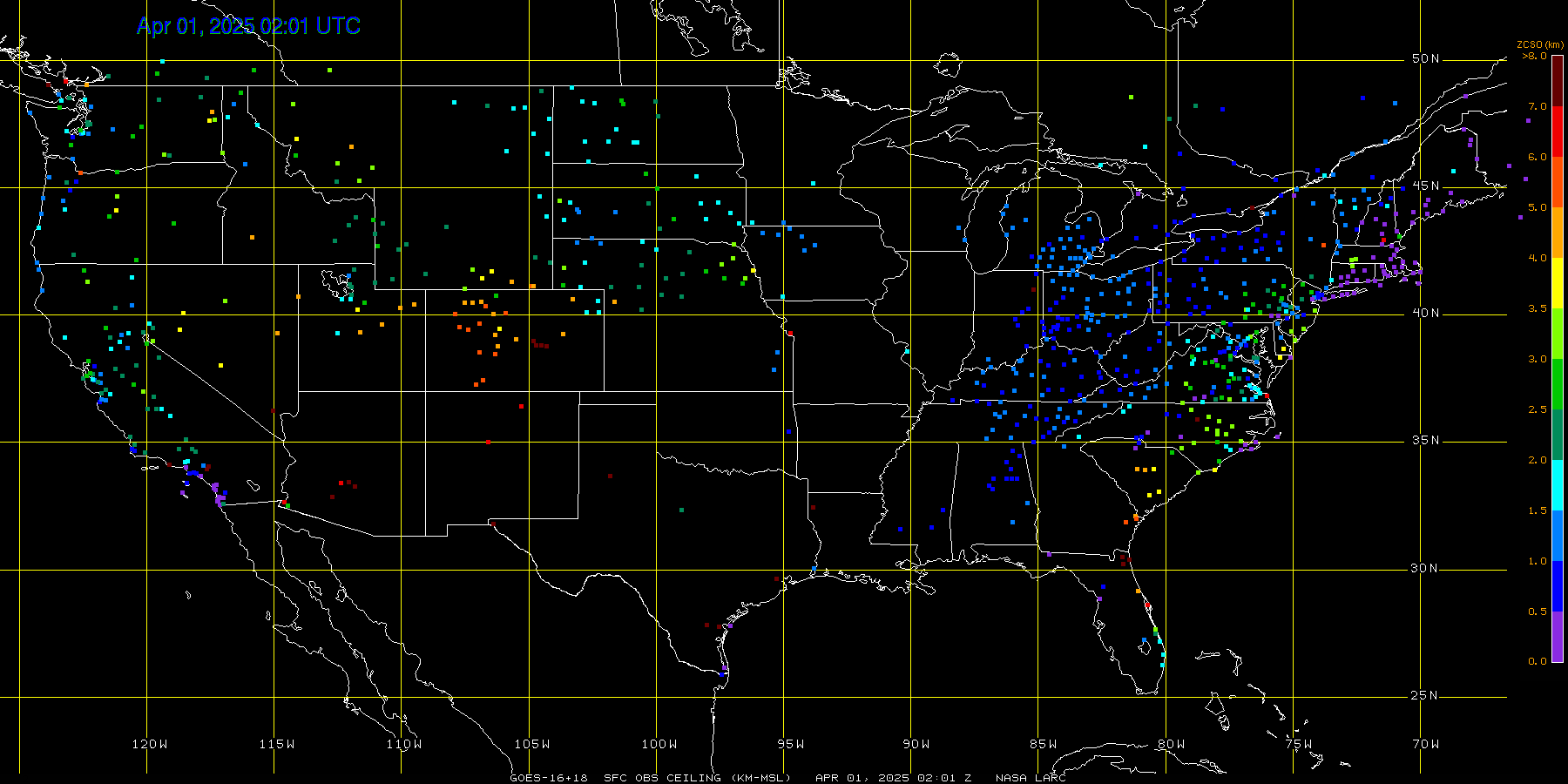Click the 2.5 legend value
The height and width of the screenshot is (784, 1568).
click(x=1538, y=409)
